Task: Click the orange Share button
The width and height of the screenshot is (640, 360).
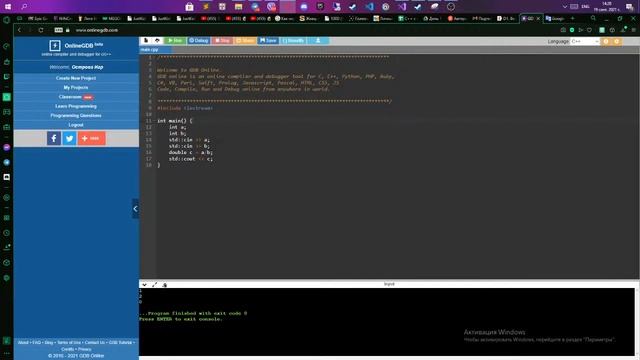Action: 245,40
